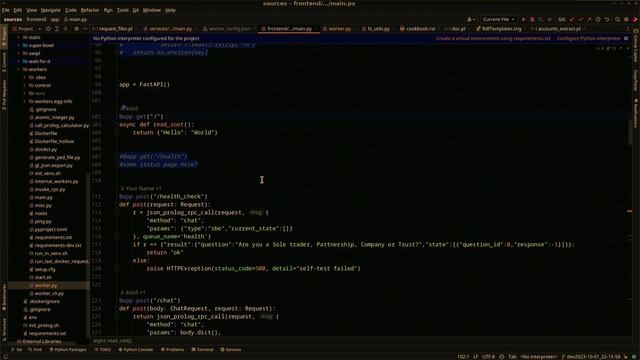
Task: Open the Git tool window button
Action: click(x=17, y=350)
